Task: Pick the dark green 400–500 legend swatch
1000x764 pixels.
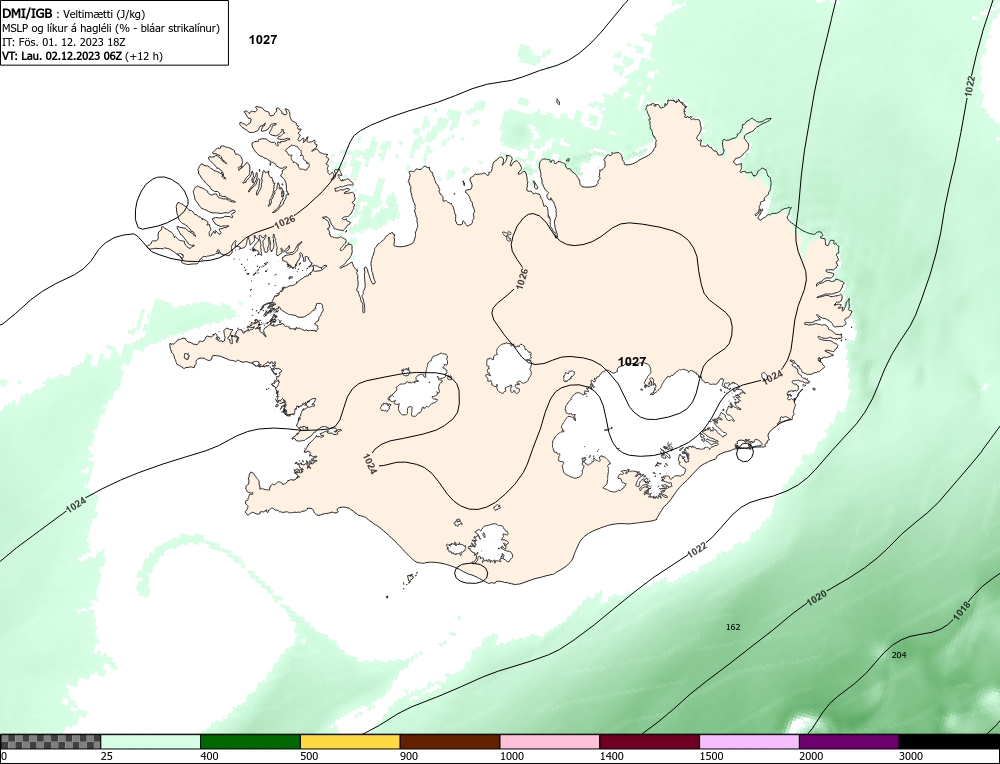Action: tap(250, 741)
